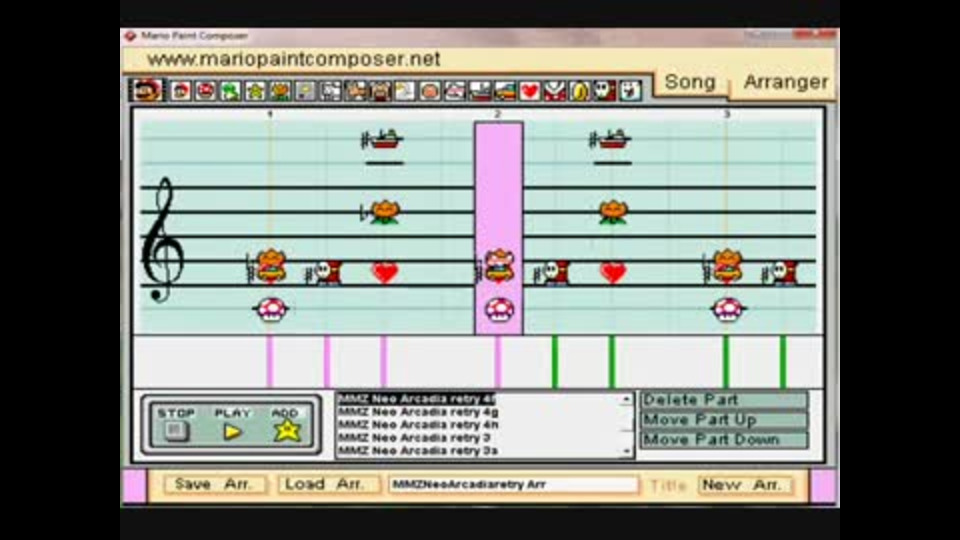Select the Game Boy instrument icon

point(306,91)
